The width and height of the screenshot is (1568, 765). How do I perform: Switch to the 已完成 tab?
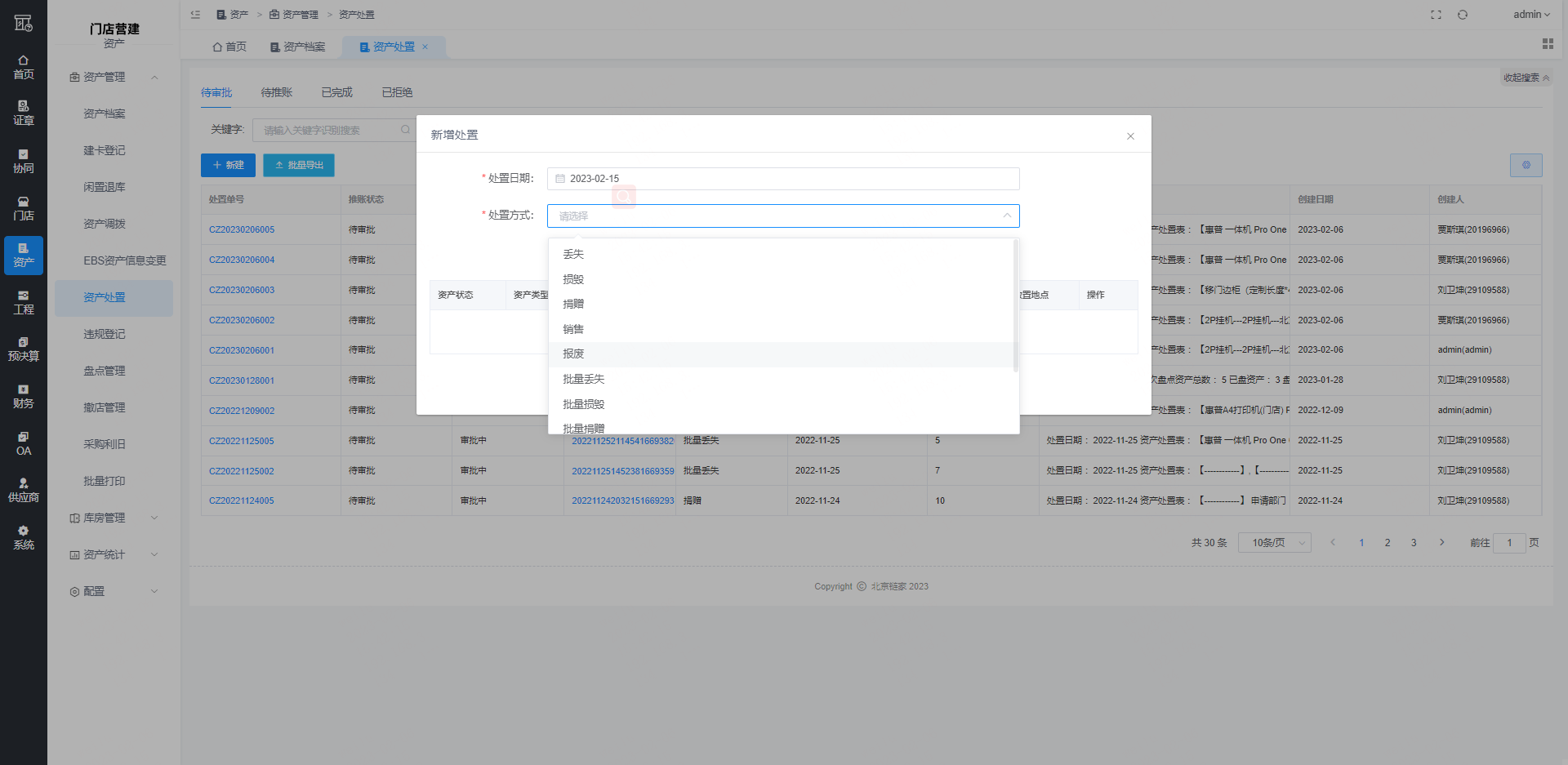coord(336,92)
